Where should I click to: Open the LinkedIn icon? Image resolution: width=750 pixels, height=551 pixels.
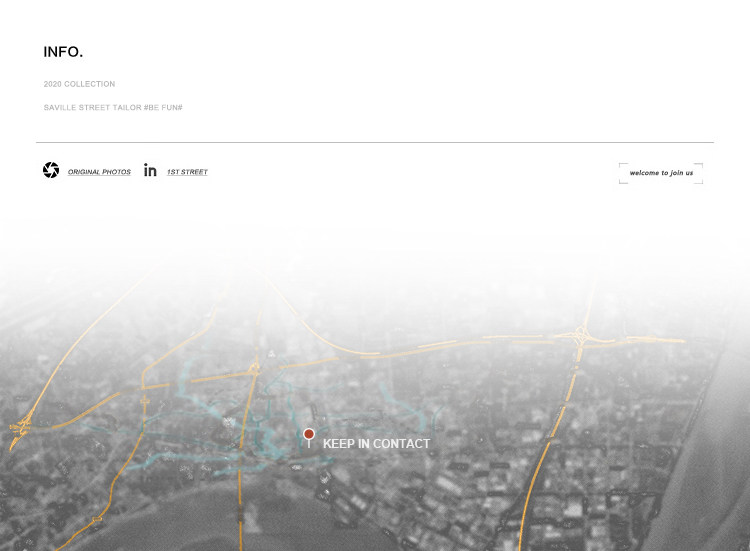[150, 170]
